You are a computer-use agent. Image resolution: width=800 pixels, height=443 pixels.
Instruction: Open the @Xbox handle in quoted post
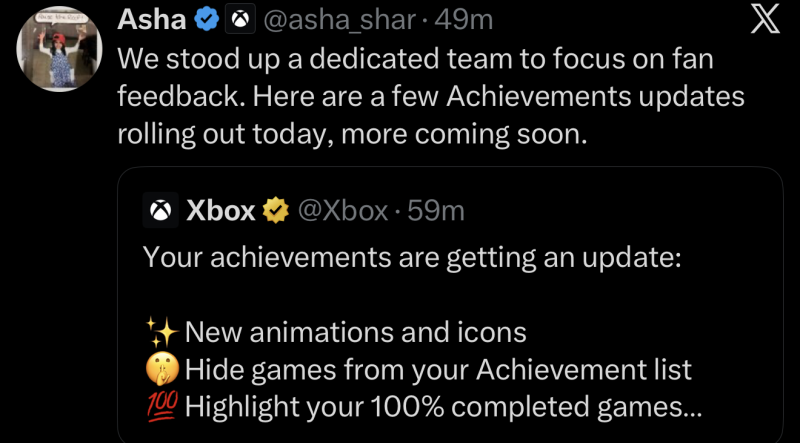[342, 211]
